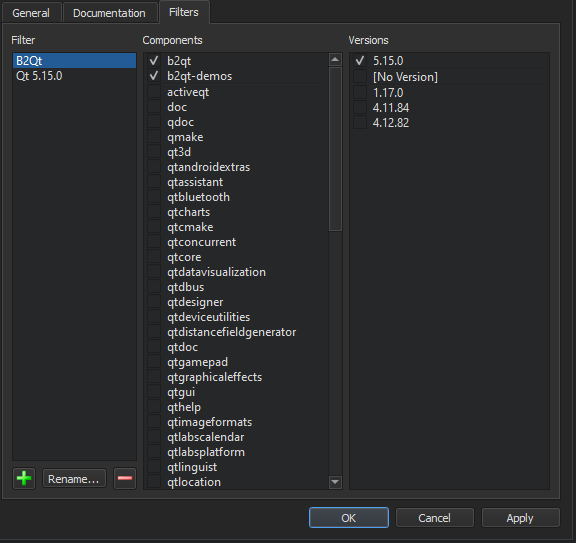Viewport: 576px width, 543px height.
Task: Select the Qt 5.15.0 filter entry
Action: click(74, 76)
